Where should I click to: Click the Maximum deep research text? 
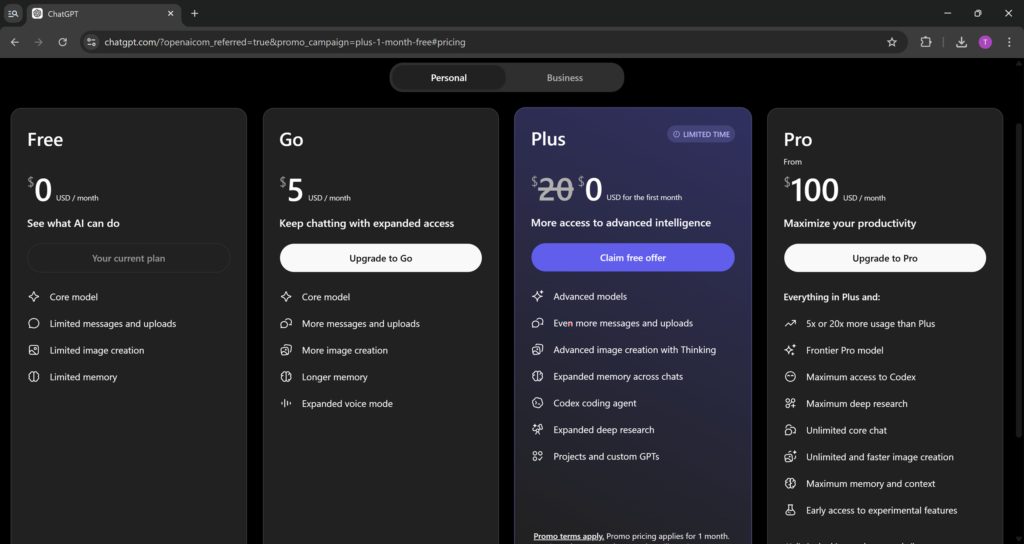tap(857, 404)
